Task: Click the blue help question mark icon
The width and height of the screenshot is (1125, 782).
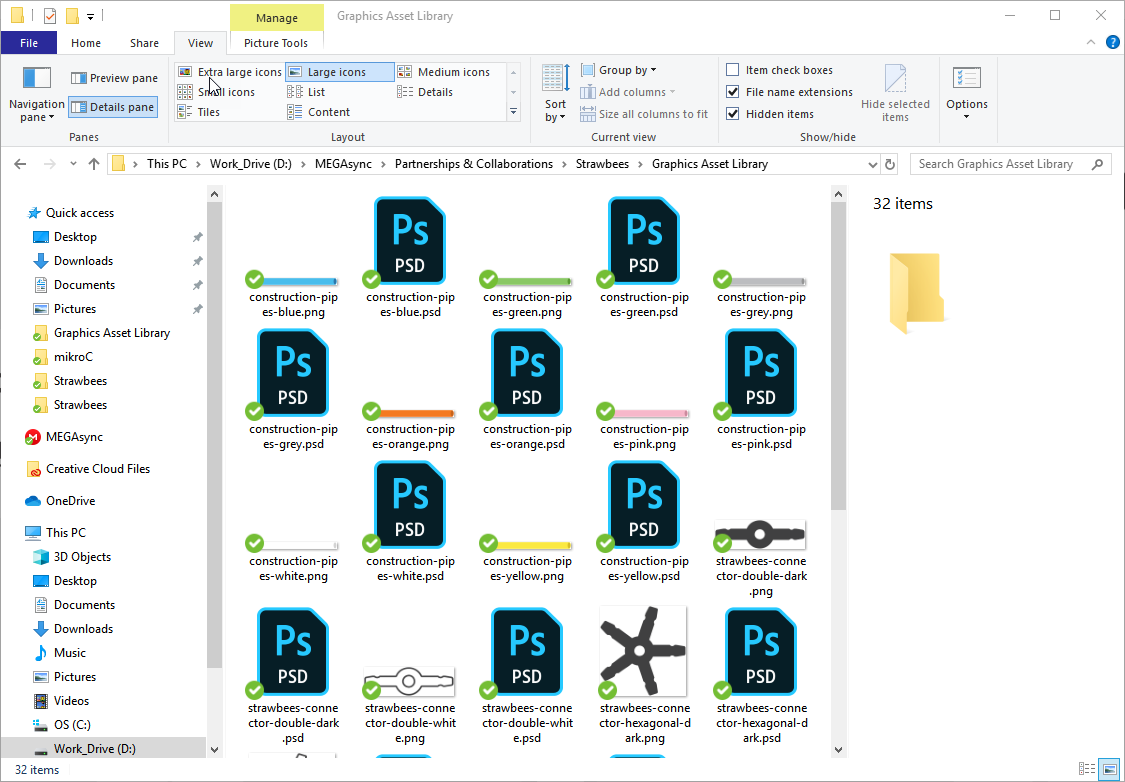Action: click(x=1112, y=42)
